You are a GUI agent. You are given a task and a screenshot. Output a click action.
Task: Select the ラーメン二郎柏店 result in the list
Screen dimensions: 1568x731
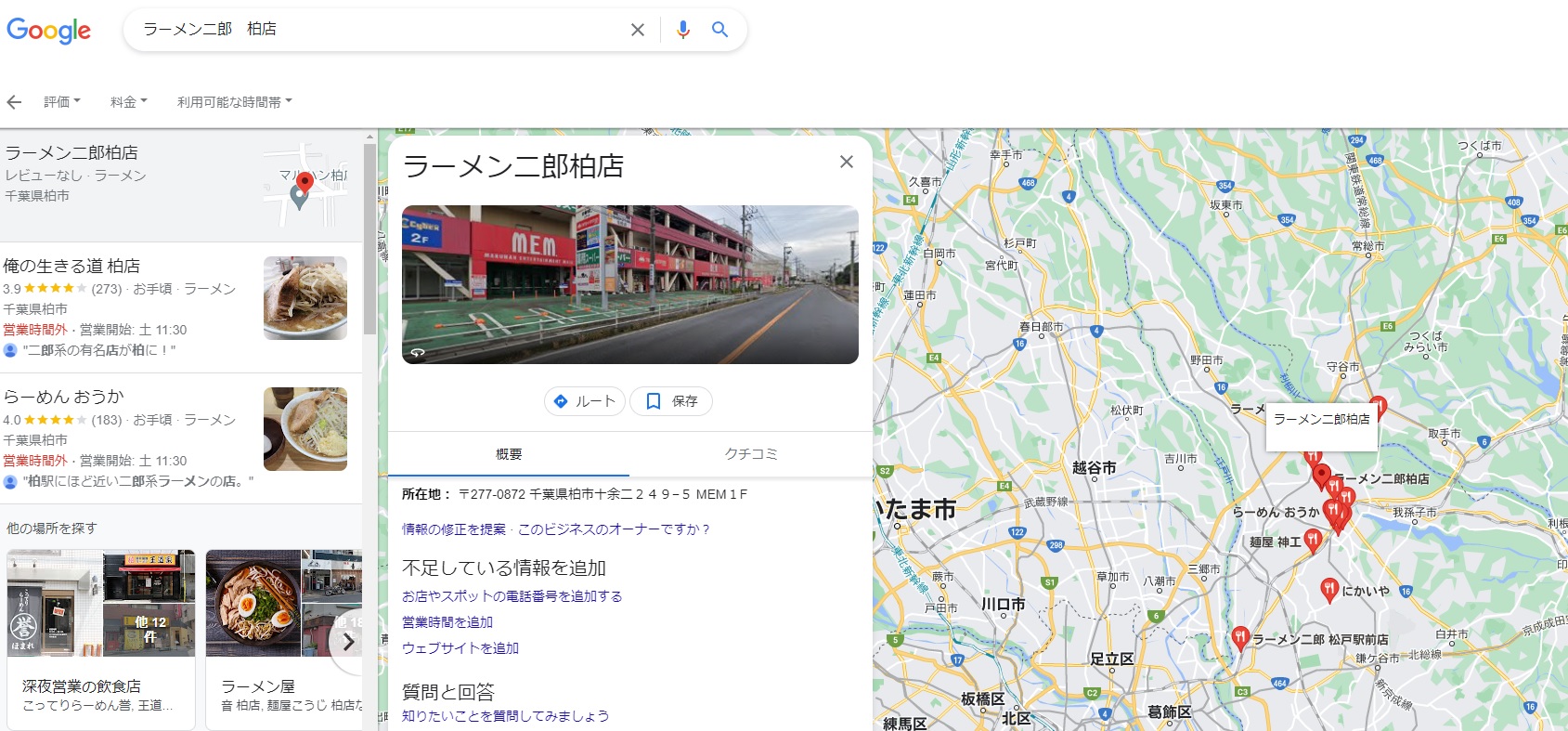(181, 186)
